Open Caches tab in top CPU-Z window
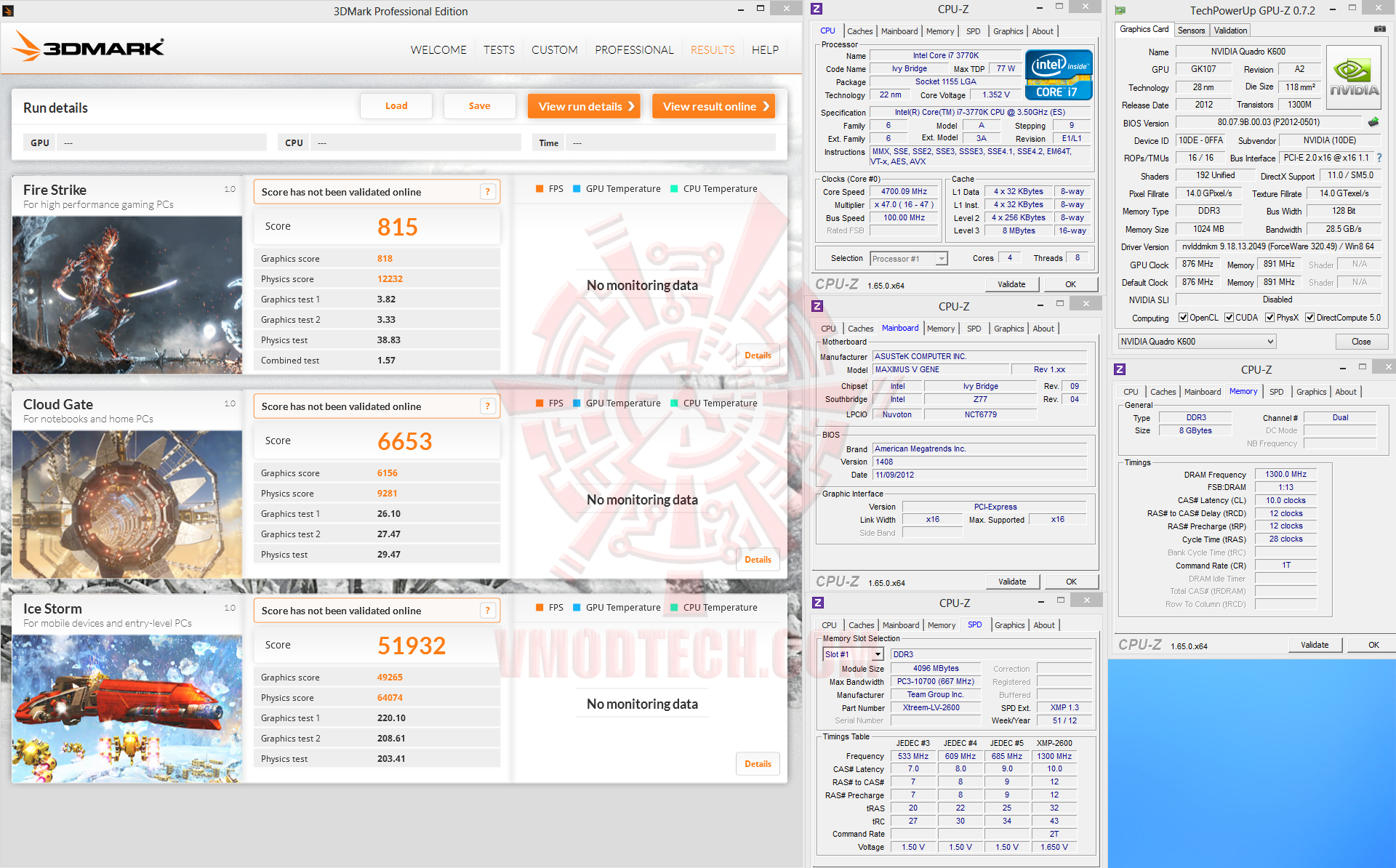The width and height of the screenshot is (1396, 868). (859, 31)
